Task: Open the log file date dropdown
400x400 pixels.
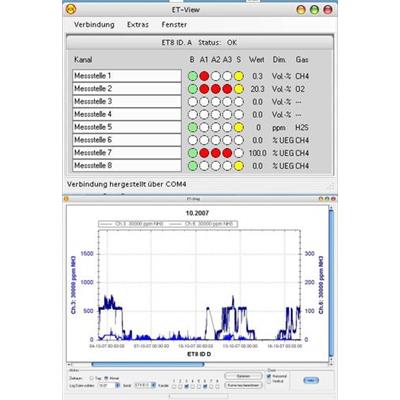Action: (117, 385)
